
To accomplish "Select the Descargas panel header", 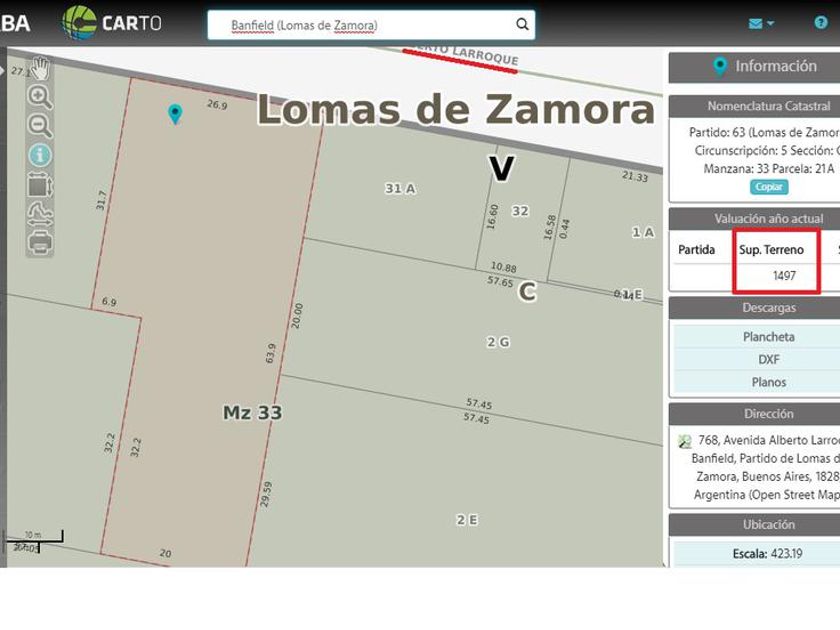I will point(754,308).
